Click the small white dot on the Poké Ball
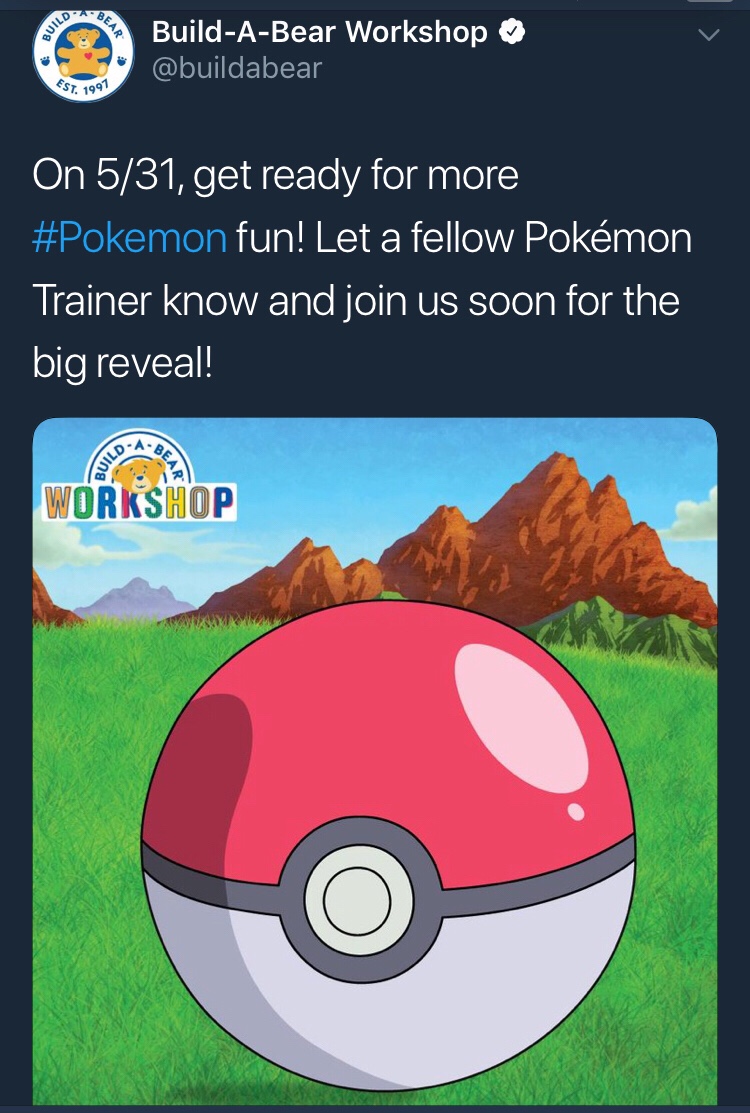Viewport: 750px width, 1113px height. [576, 811]
